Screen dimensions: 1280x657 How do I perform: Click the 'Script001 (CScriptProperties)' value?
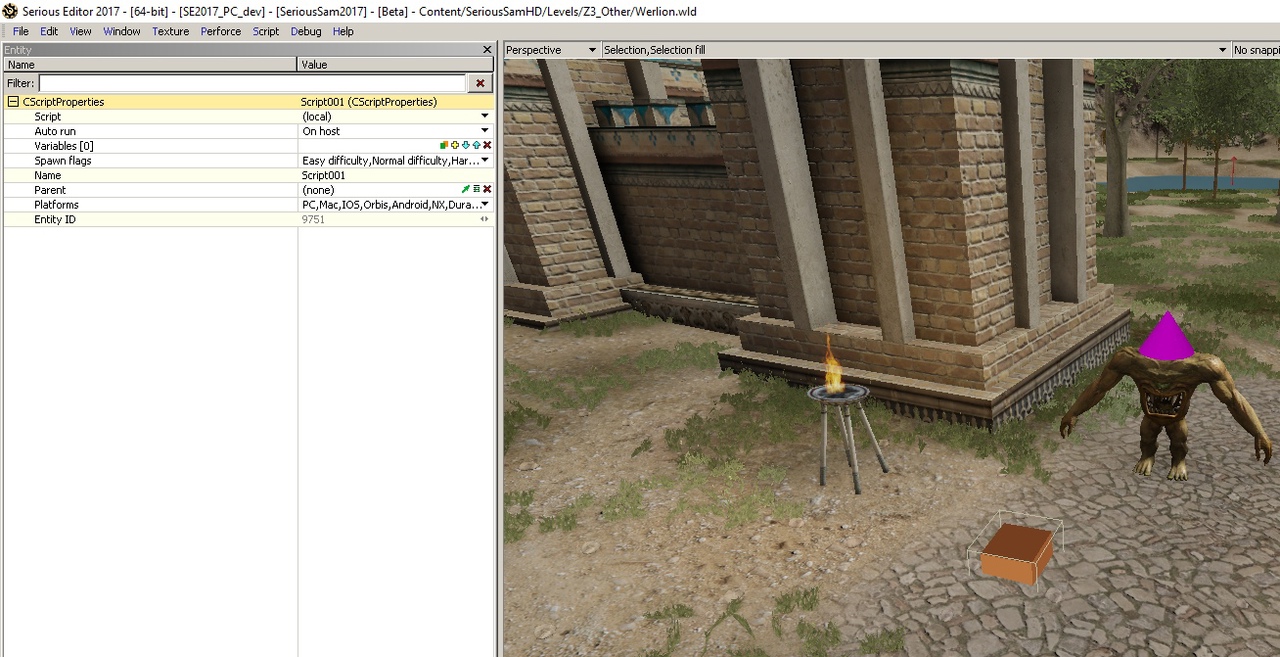369,102
